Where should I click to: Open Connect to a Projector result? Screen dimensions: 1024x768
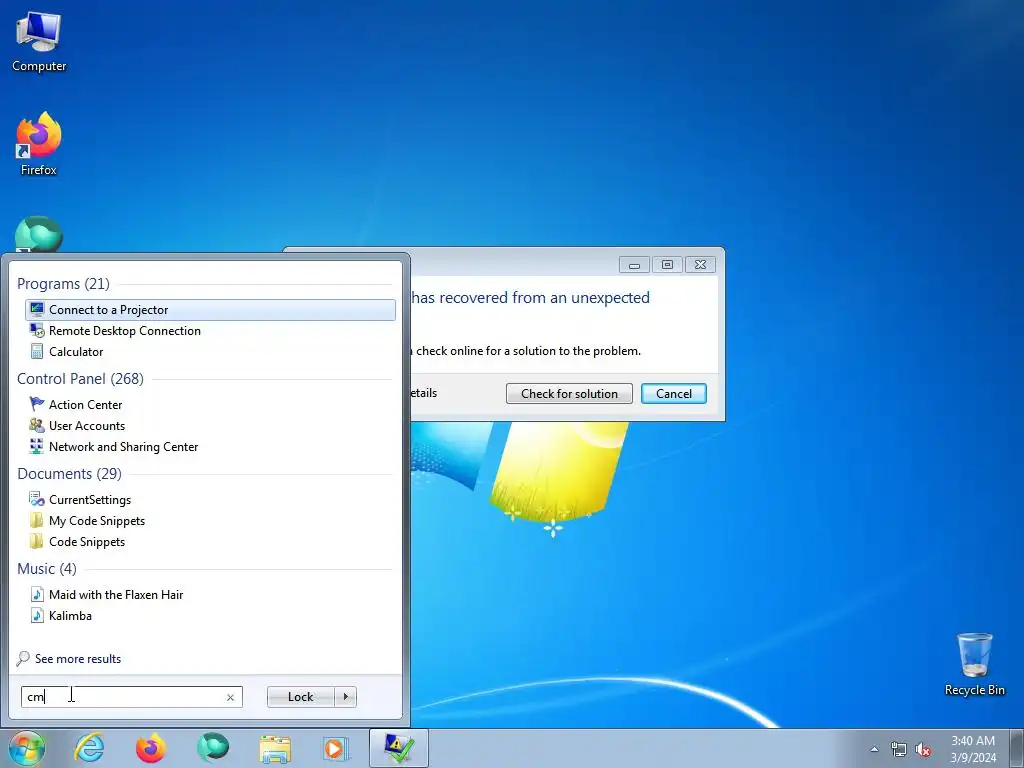pos(210,310)
